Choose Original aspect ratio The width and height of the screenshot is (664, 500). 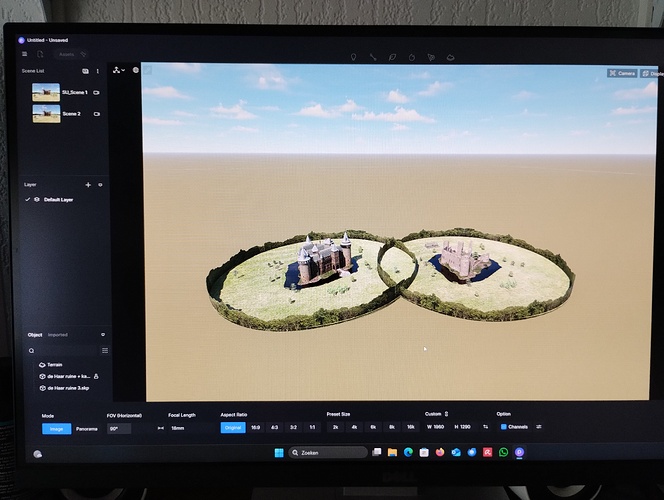[x=233, y=428]
